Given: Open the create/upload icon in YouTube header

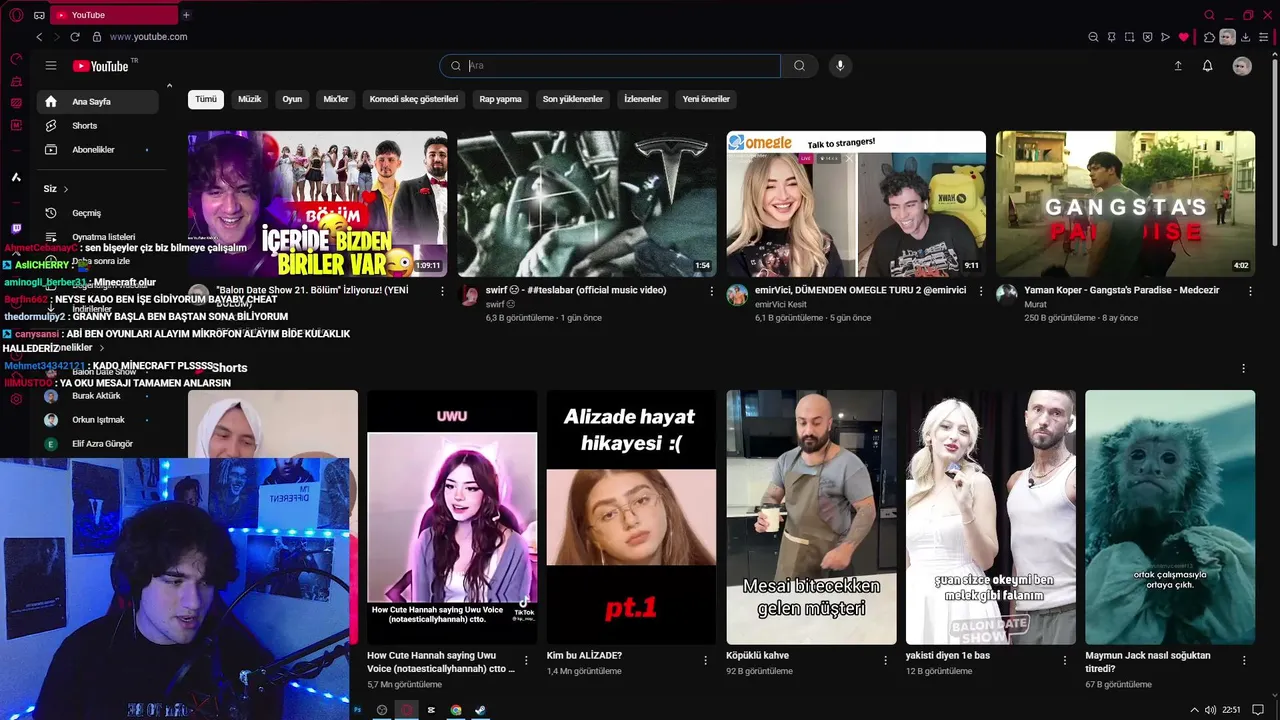Looking at the screenshot, I should point(1178,66).
